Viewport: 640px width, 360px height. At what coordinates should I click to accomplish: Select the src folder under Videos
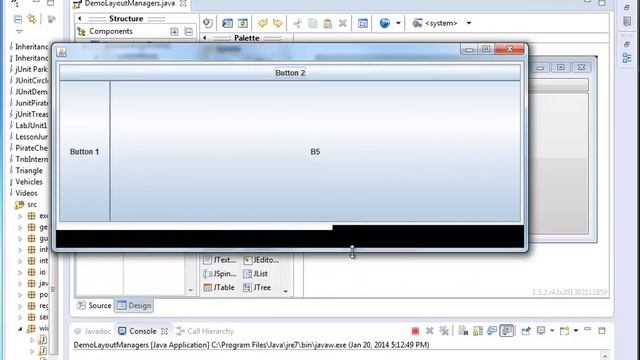[26, 204]
